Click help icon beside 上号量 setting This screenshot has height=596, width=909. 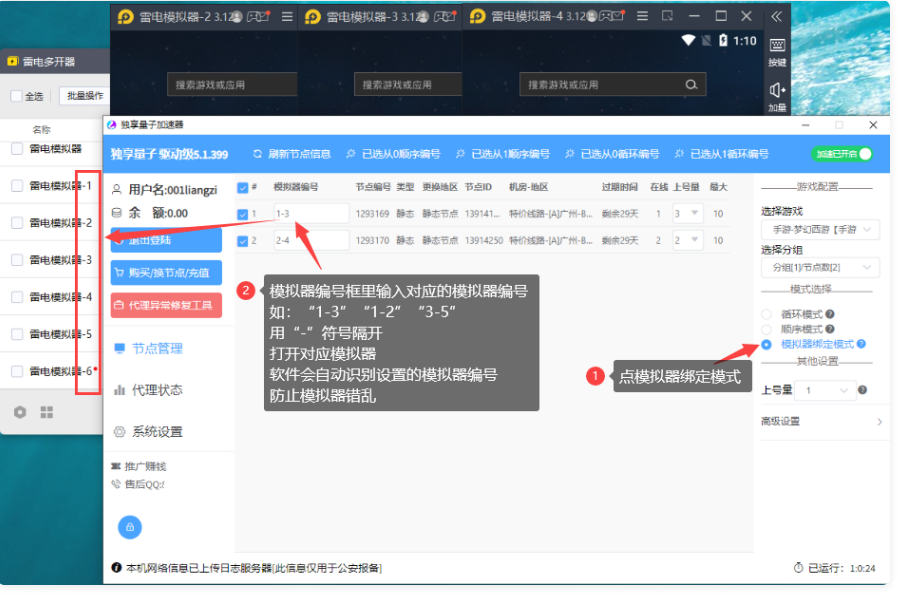pos(863,390)
